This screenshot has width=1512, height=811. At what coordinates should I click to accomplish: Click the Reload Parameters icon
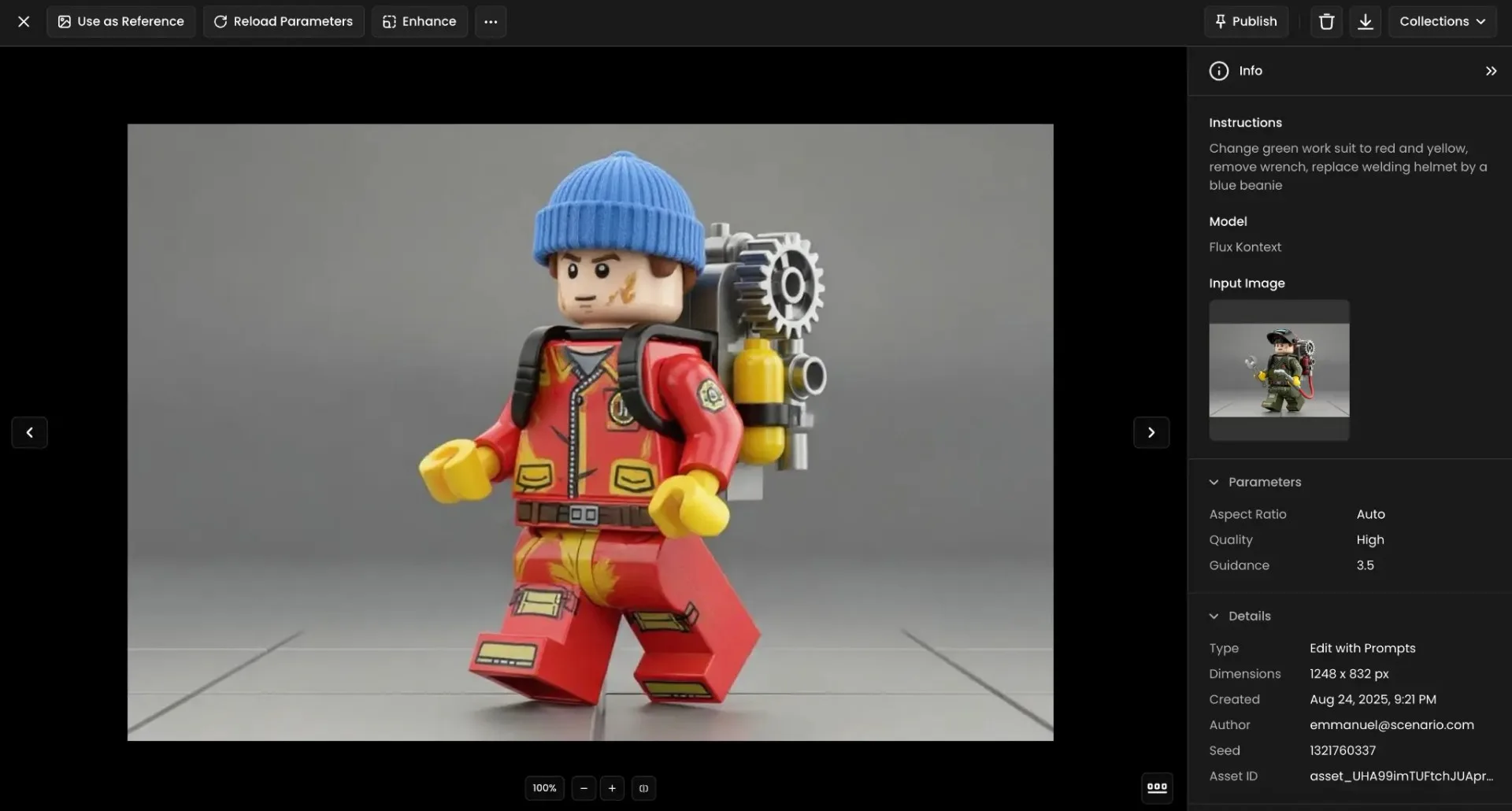220,21
